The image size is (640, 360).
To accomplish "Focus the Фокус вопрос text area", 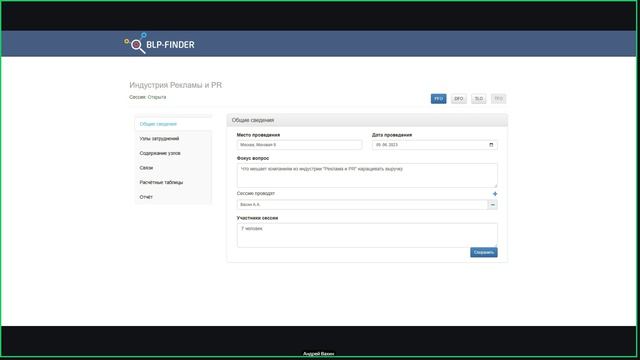I will [367, 176].
